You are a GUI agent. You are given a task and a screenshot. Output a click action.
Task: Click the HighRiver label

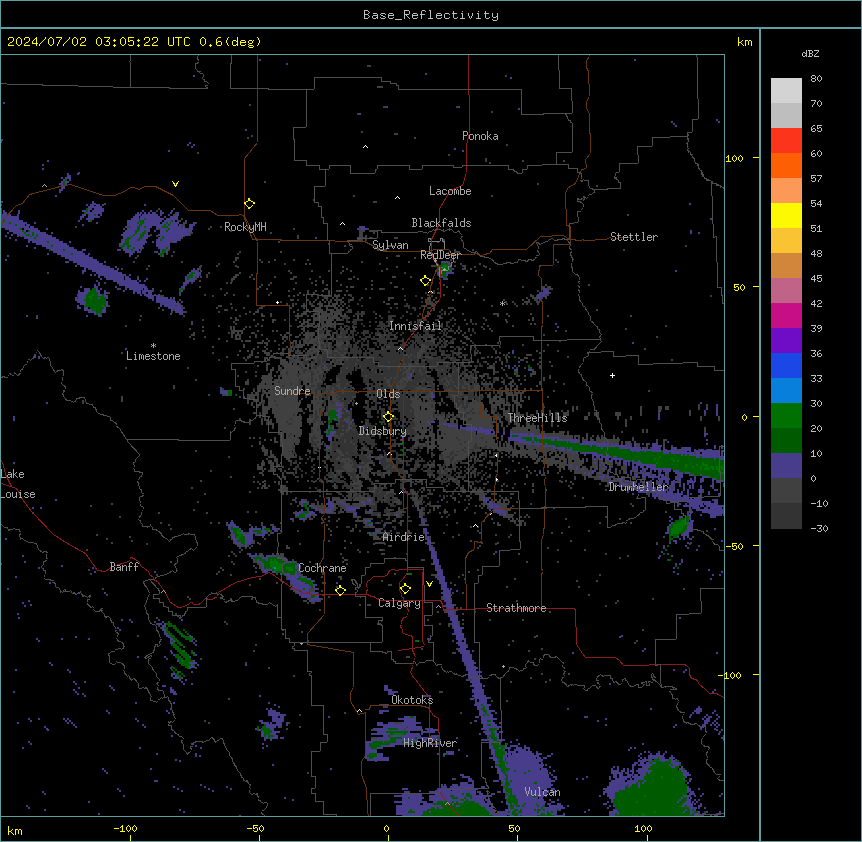pyautogui.click(x=430, y=743)
